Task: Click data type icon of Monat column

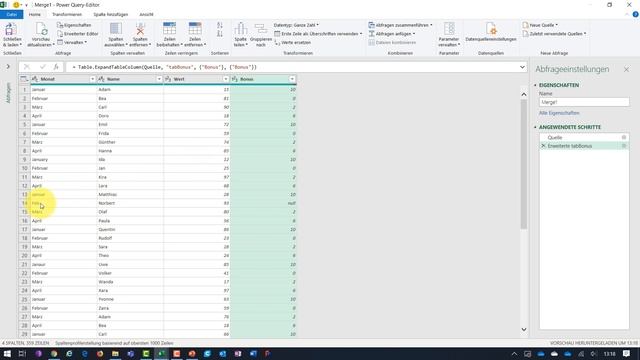Action: [x=35, y=79]
